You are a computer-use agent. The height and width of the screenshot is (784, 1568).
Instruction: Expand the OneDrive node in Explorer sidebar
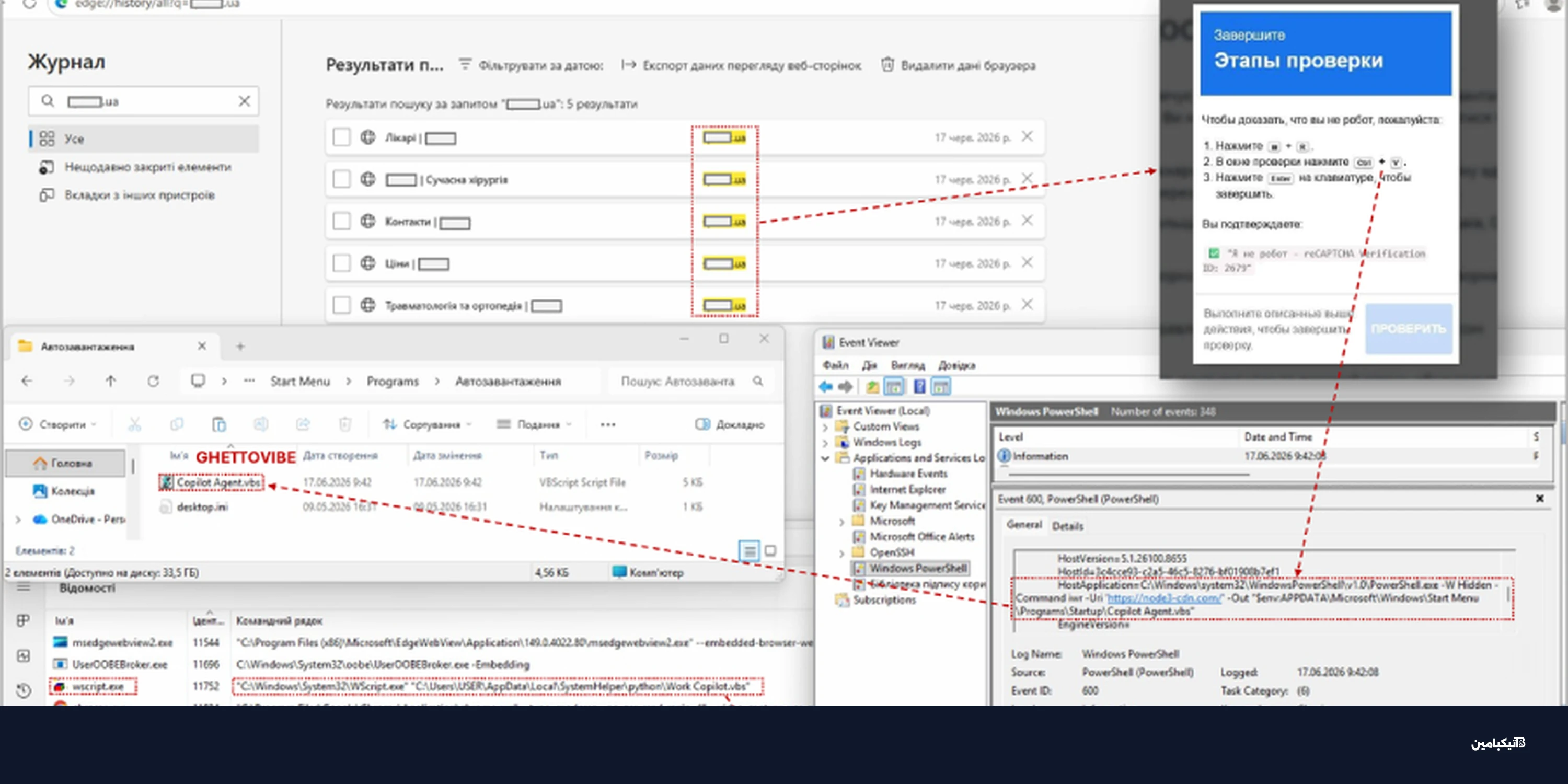coord(18,519)
